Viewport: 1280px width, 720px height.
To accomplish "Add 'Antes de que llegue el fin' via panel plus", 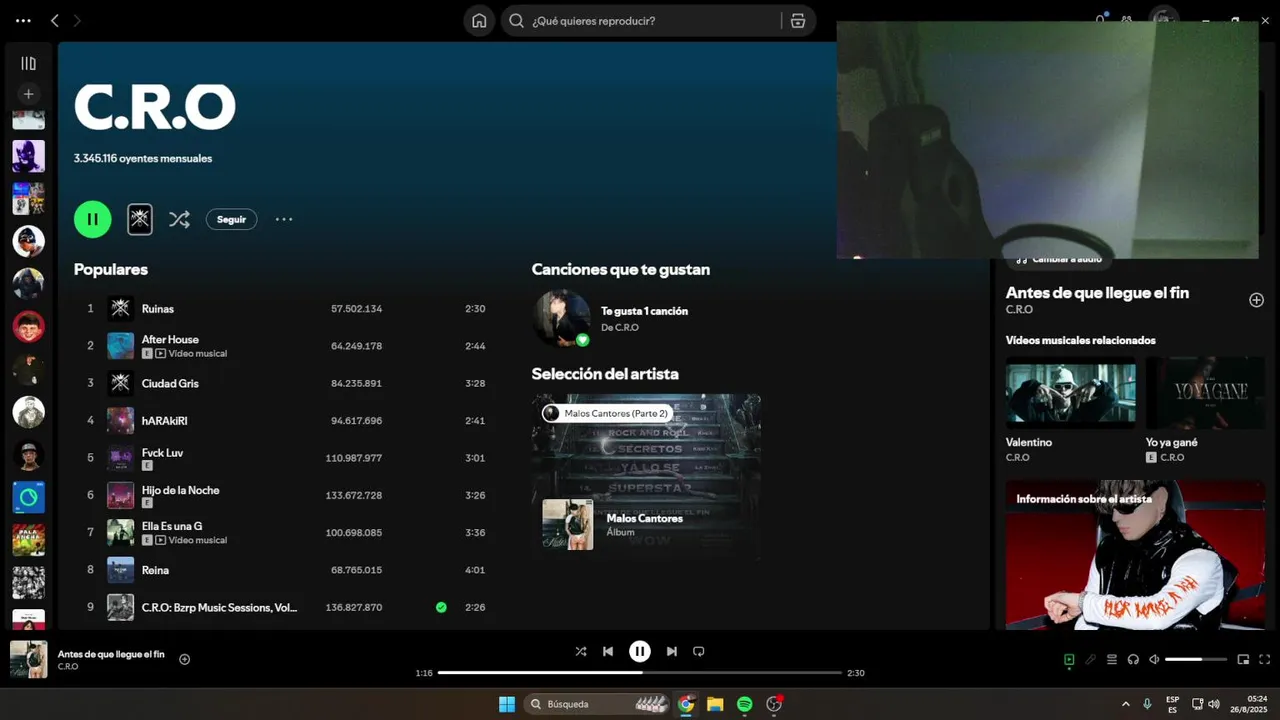I will [x=1256, y=300].
